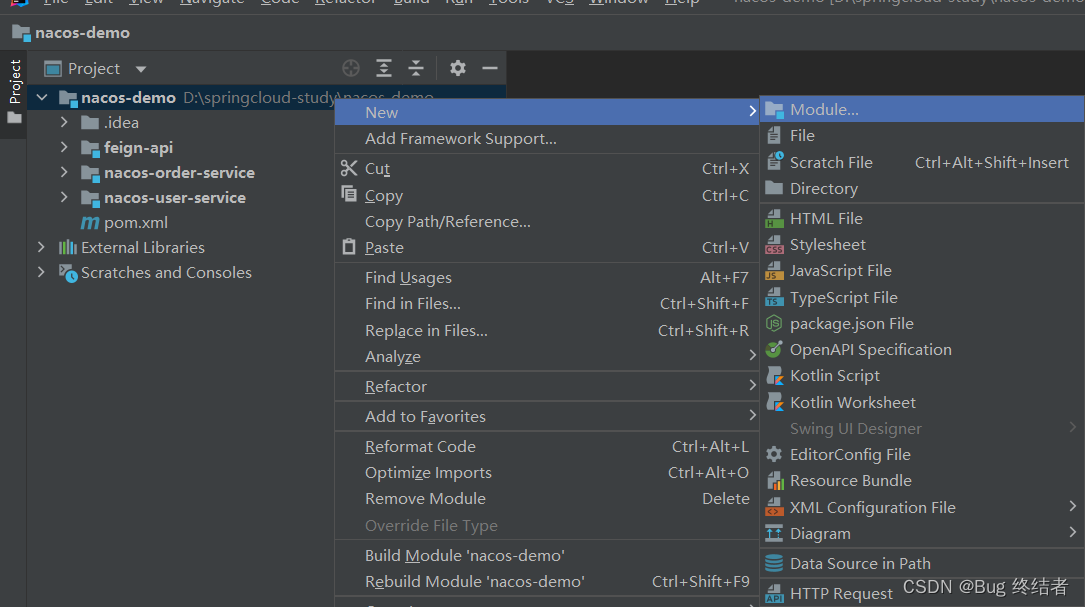Viewport: 1085px width, 607px height.
Task: Expand the feign-api module
Action: coord(64,147)
